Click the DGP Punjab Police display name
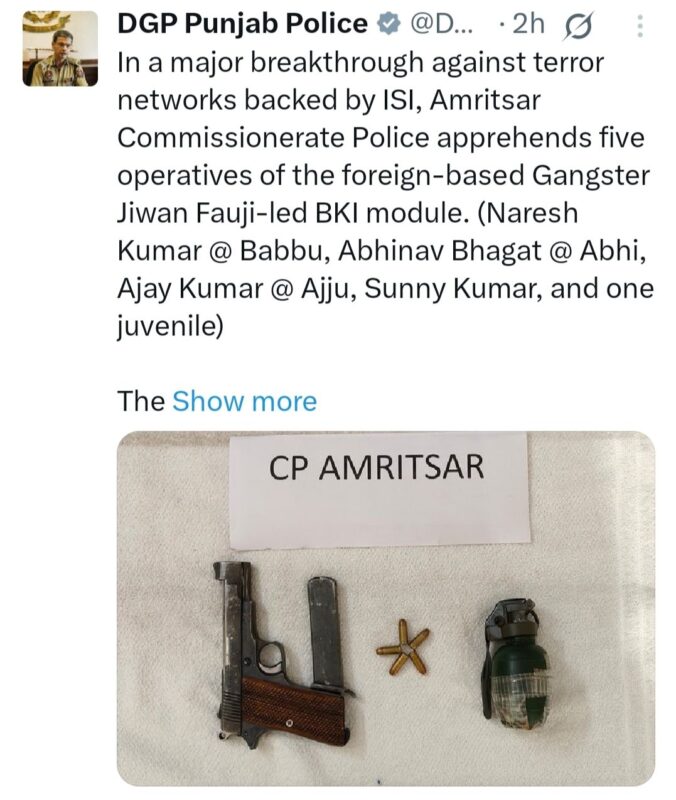This screenshot has width=676, height=800. pyautogui.click(x=242, y=23)
